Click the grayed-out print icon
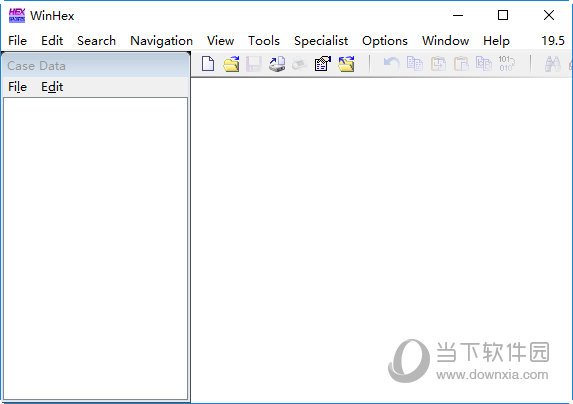The height and width of the screenshot is (404, 573). pos(299,64)
